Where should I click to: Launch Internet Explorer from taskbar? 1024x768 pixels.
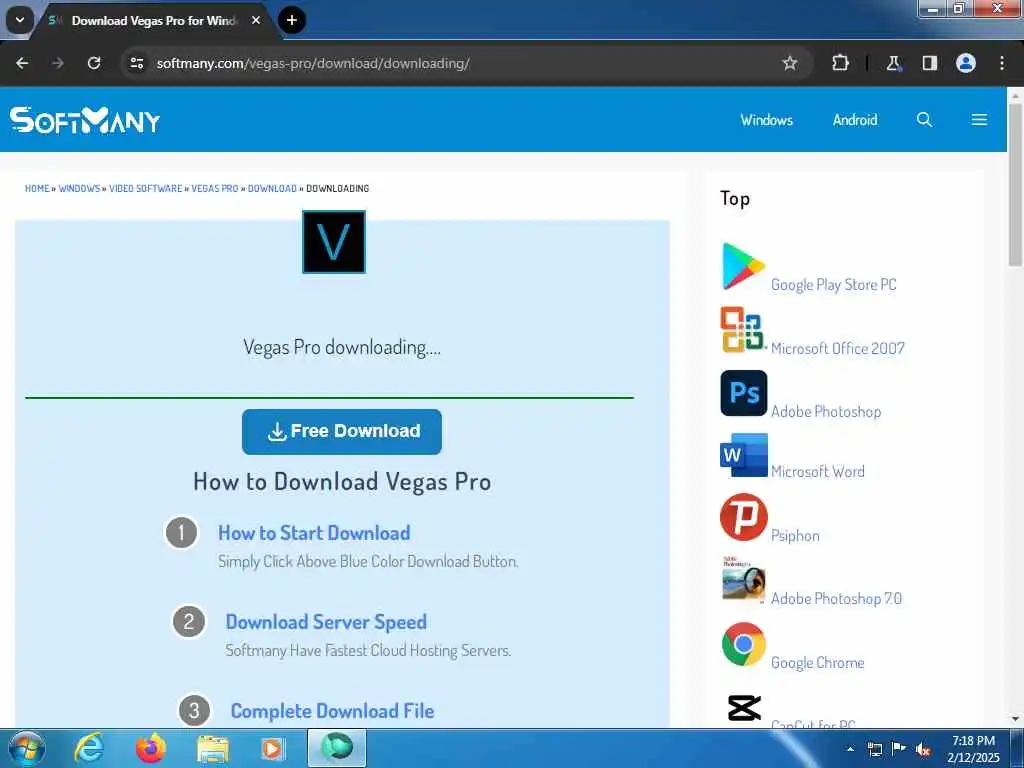click(x=88, y=748)
